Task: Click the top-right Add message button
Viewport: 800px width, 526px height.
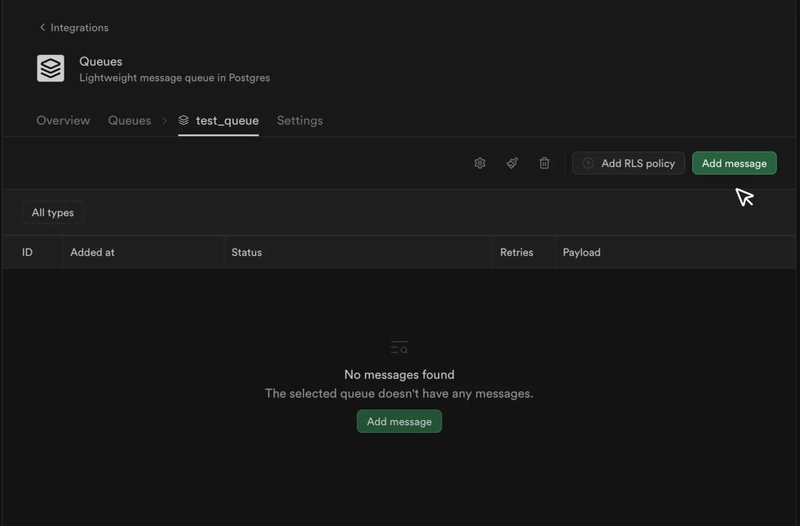Action: click(x=734, y=163)
